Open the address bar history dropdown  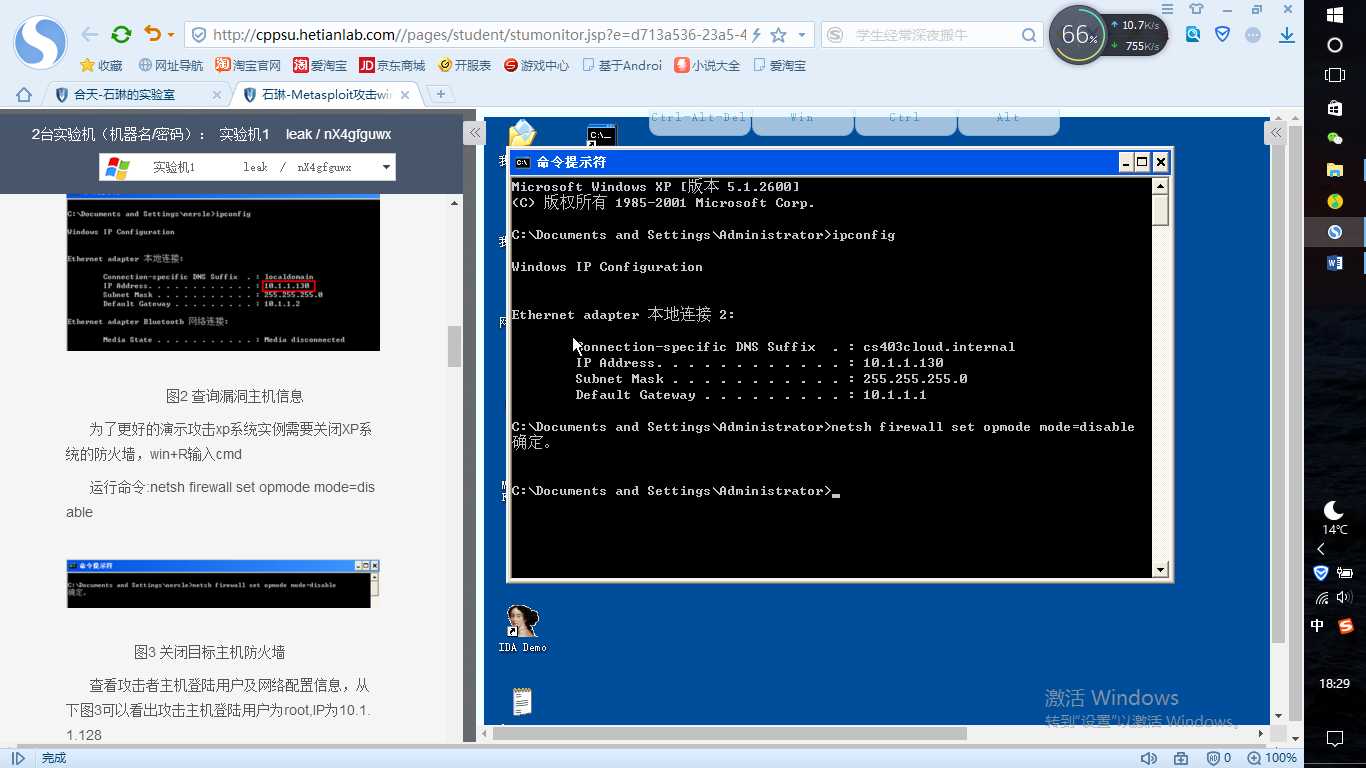coord(801,35)
